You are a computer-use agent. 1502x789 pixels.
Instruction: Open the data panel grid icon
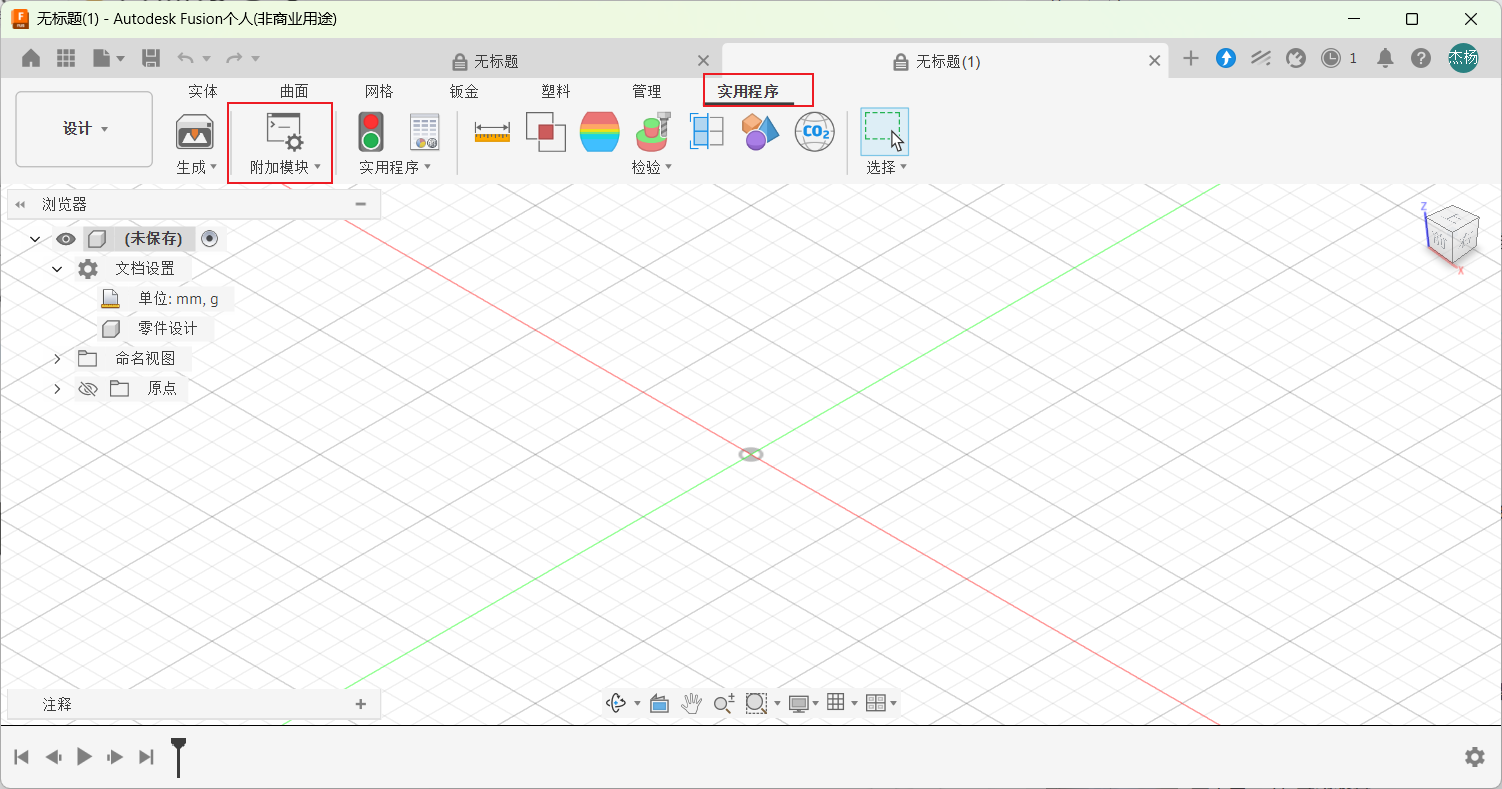click(x=66, y=59)
